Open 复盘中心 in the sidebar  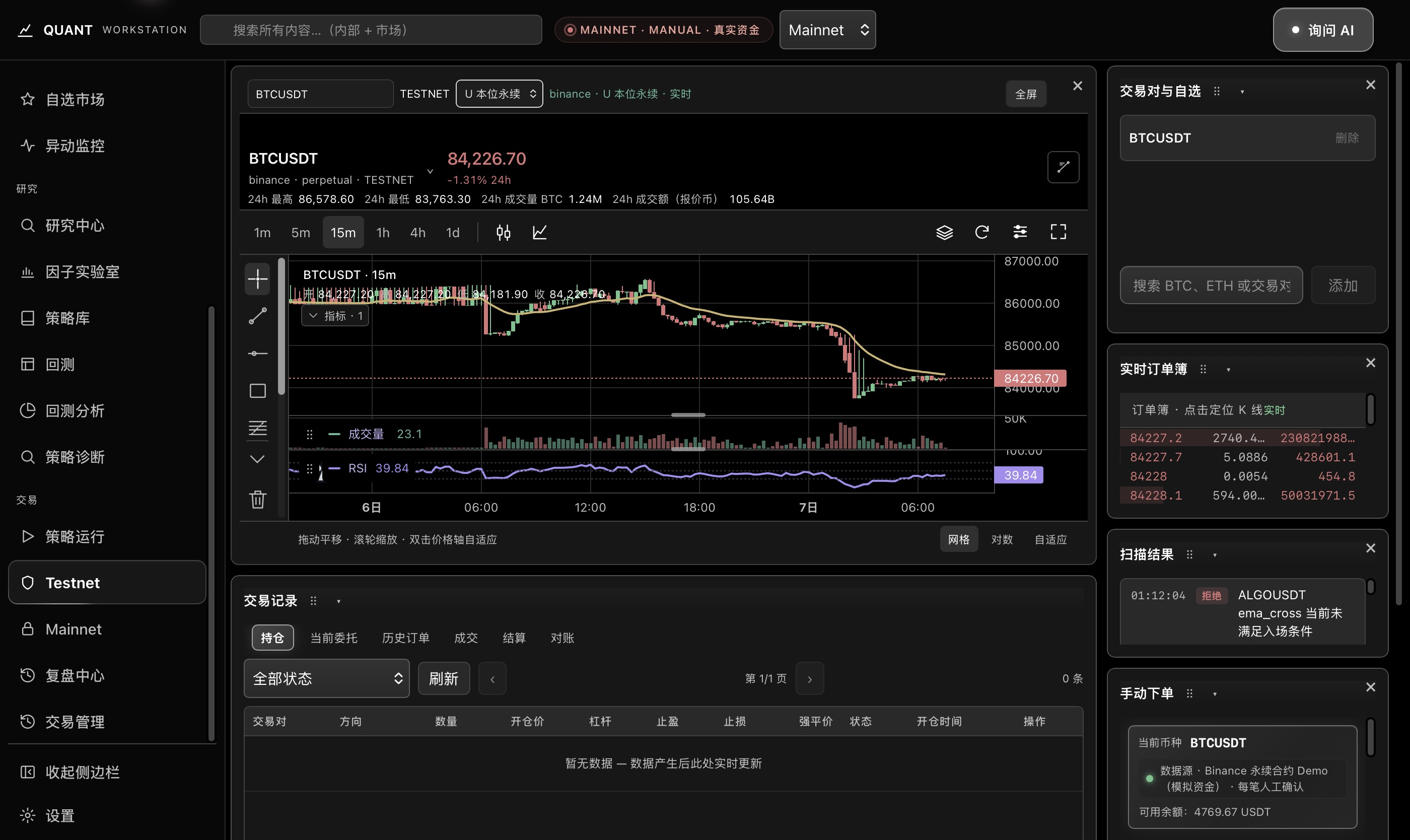(108, 675)
